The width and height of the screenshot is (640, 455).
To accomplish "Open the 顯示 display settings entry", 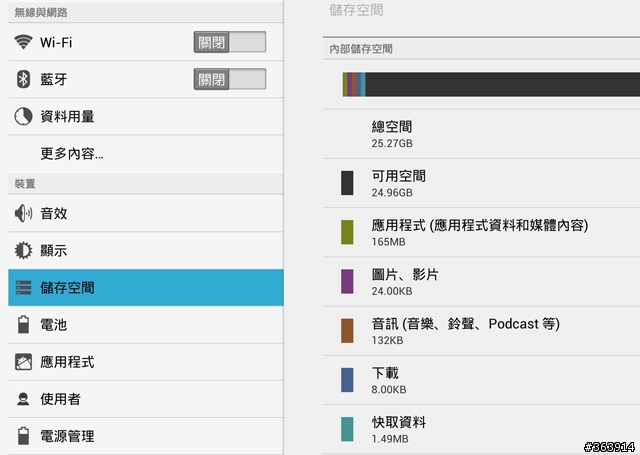I will [x=146, y=250].
